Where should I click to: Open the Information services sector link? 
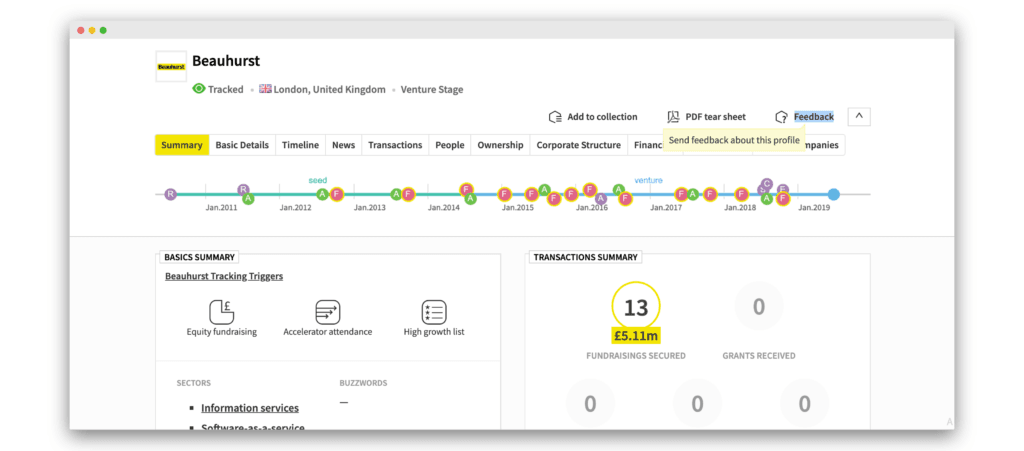[249, 408]
